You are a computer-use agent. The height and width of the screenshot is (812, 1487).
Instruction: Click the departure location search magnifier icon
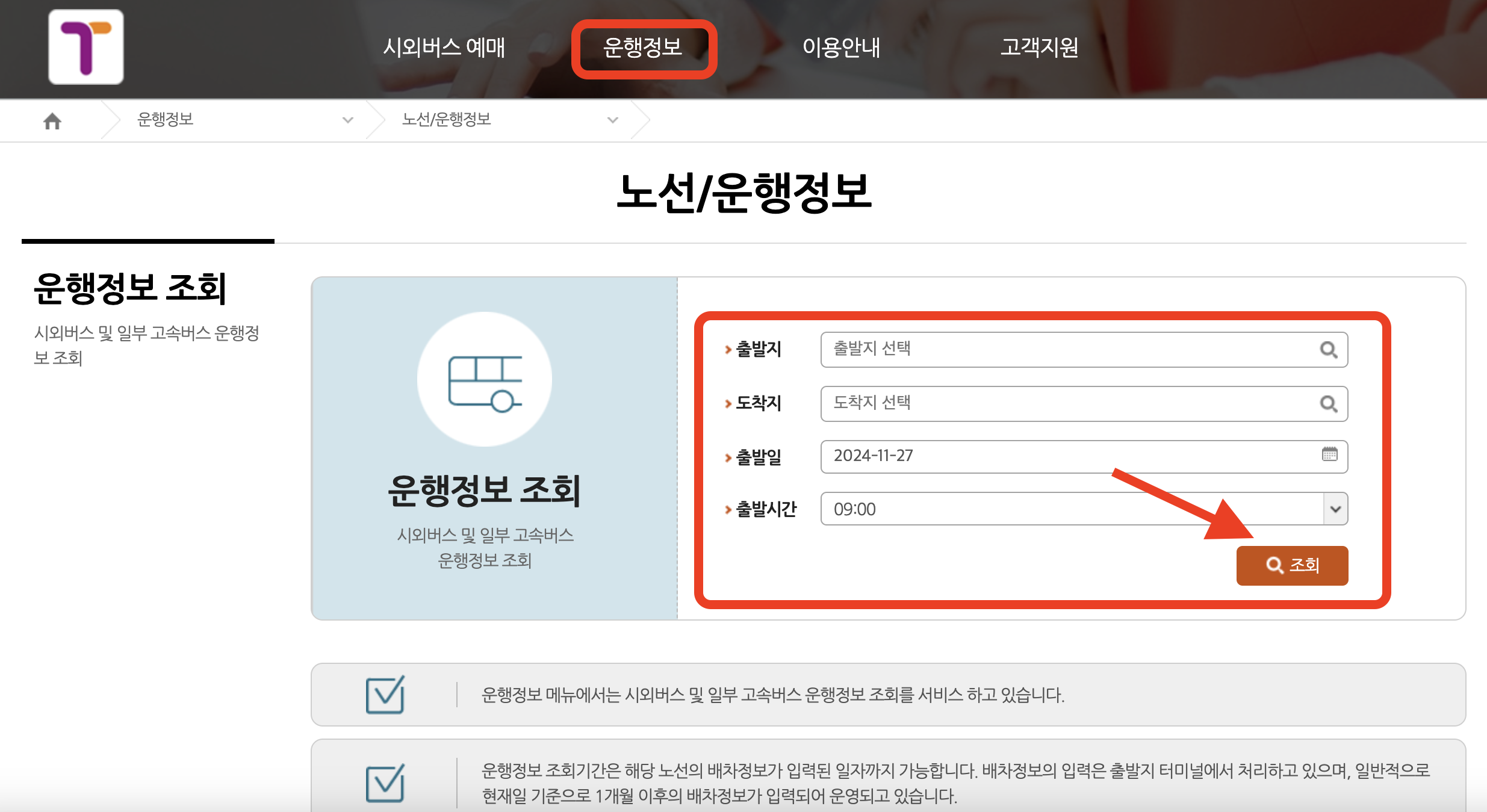tap(1329, 350)
